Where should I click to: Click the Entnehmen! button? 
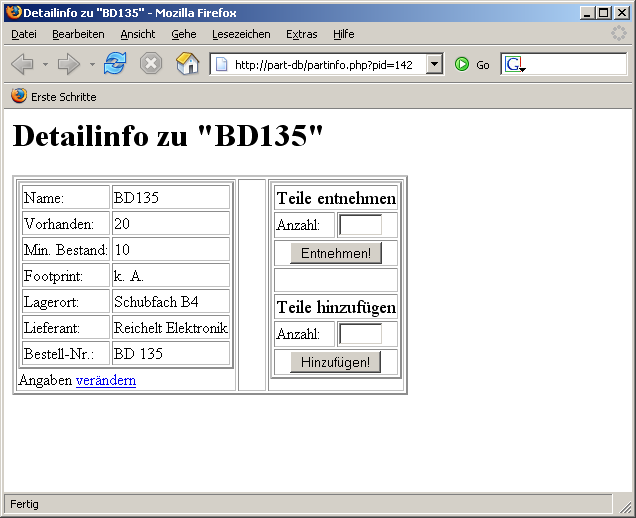pos(336,253)
